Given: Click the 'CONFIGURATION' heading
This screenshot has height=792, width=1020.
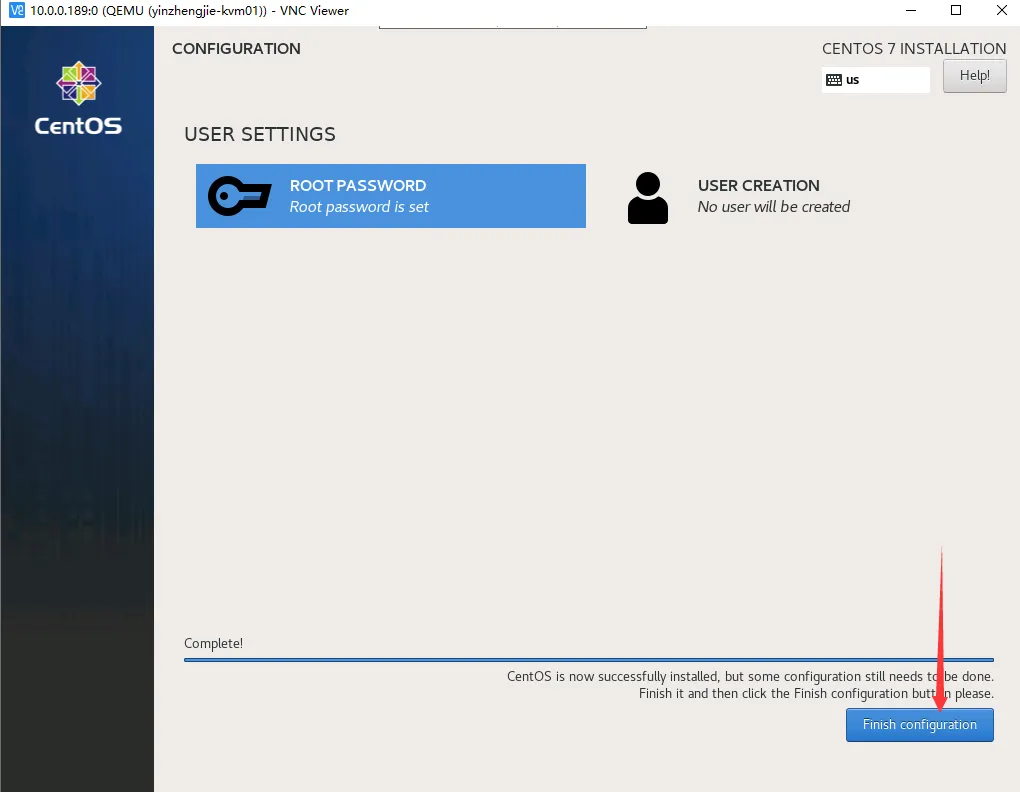Looking at the screenshot, I should click(x=236, y=49).
